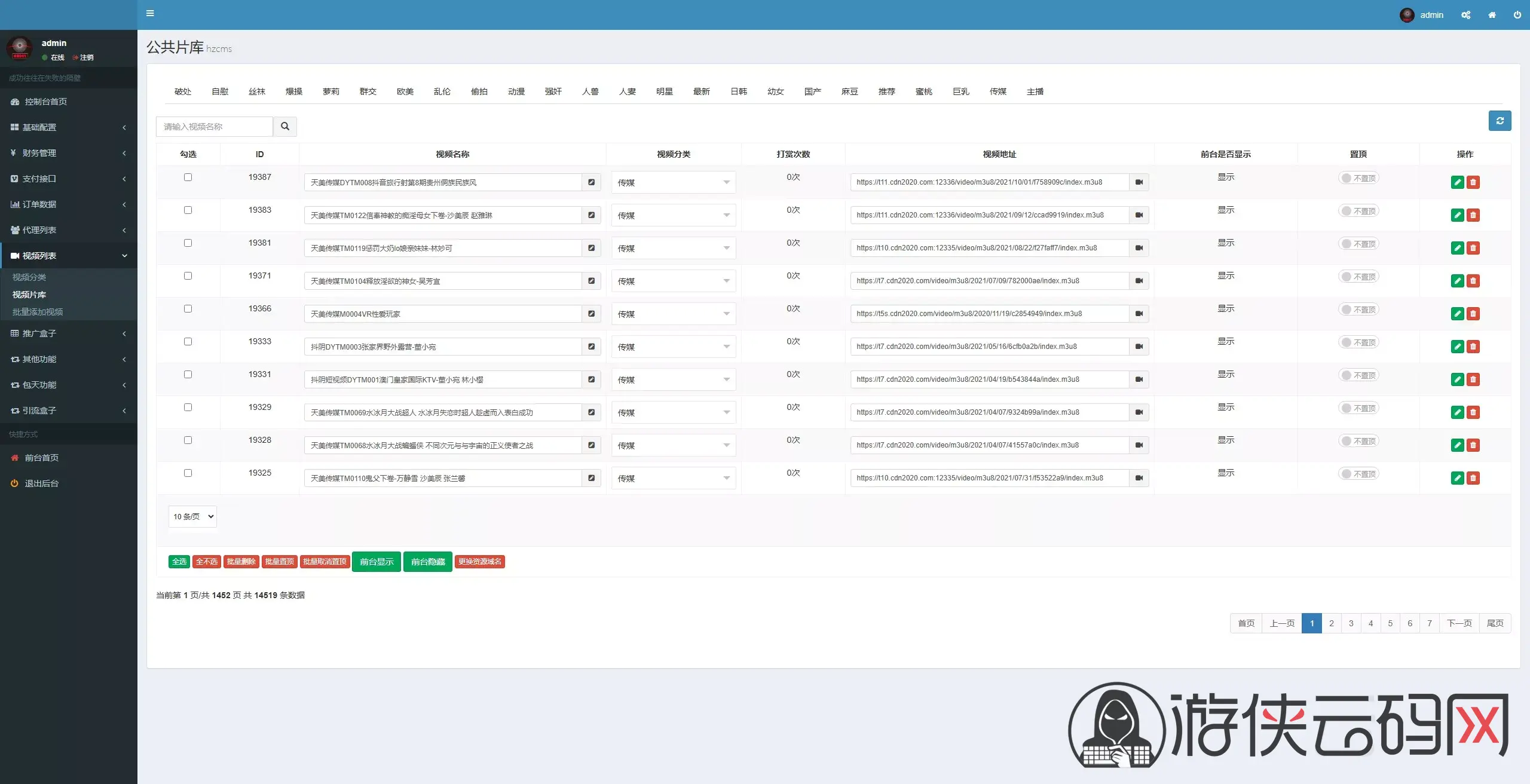
Task: Click the 尾页 last page button
Action: pyautogui.click(x=1495, y=623)
